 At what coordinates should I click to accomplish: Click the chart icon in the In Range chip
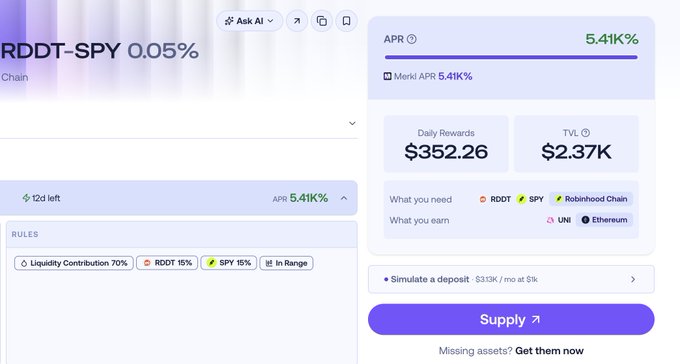(x=269, y=263)
